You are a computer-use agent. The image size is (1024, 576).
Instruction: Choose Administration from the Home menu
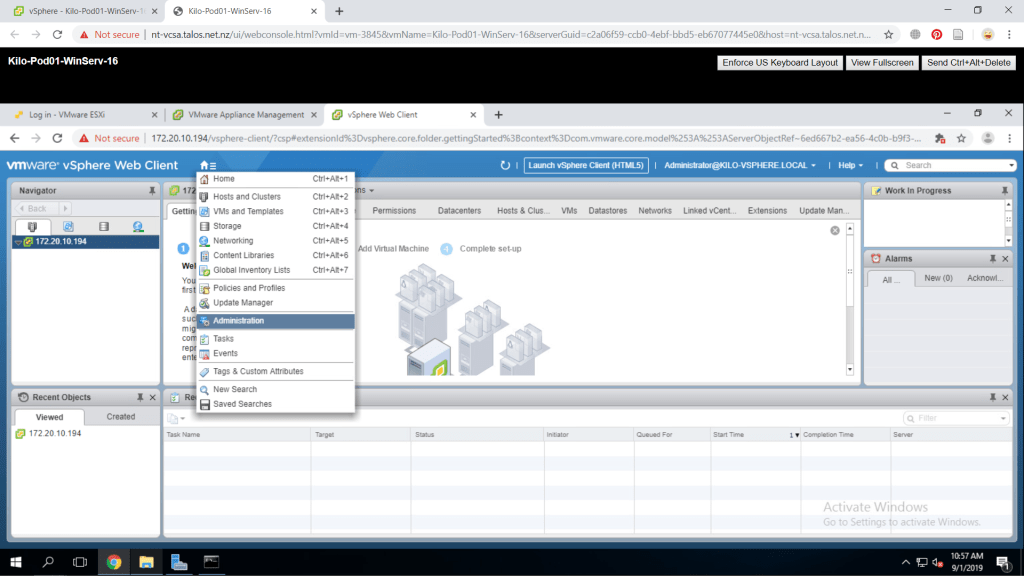coord(238,321)
